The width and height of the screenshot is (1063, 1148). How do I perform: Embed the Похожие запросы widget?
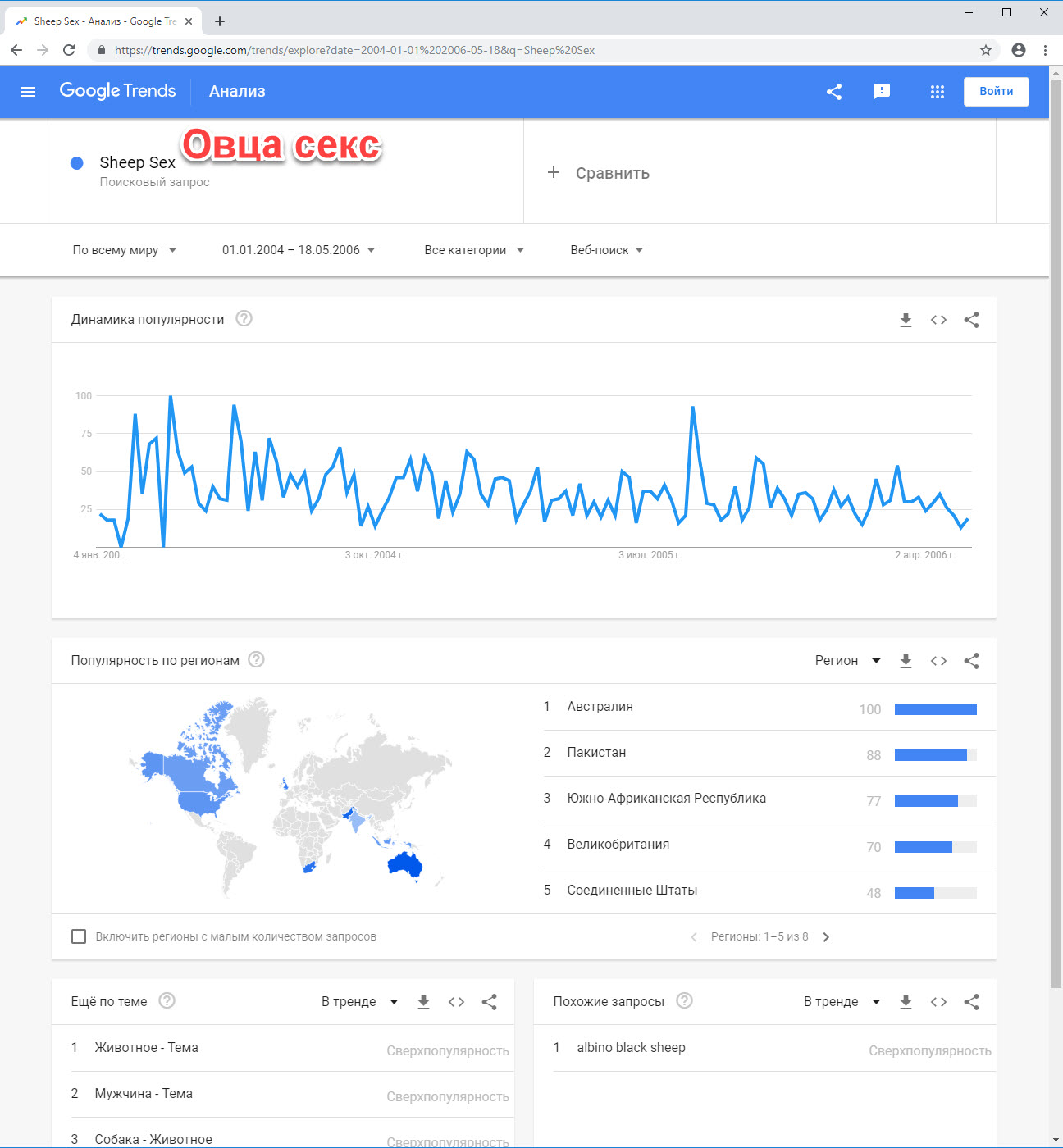(938, 1002)
